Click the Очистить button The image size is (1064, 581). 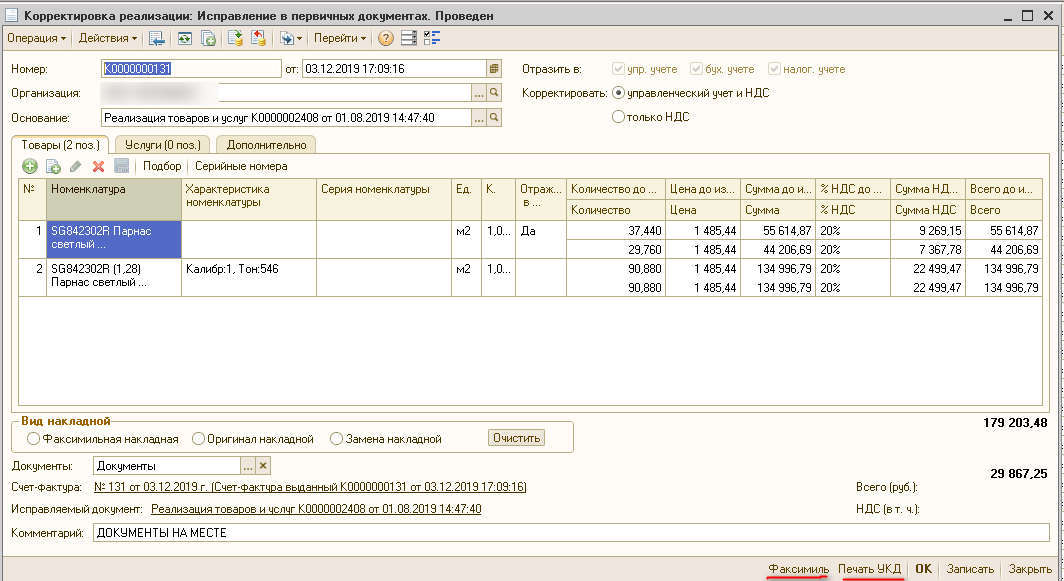point(516,438)
